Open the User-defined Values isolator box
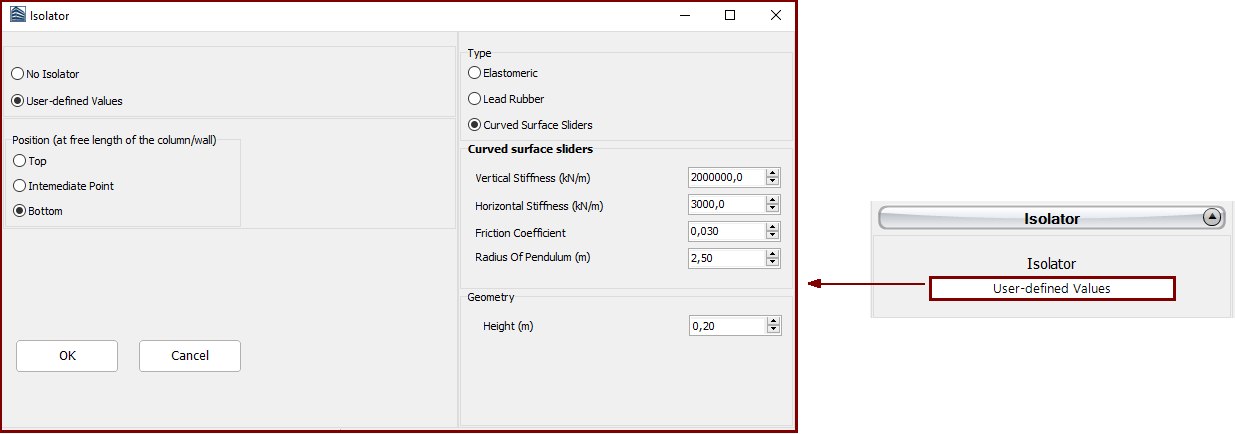Screen dimensions: 1235x434 (x=1051, y=289)
